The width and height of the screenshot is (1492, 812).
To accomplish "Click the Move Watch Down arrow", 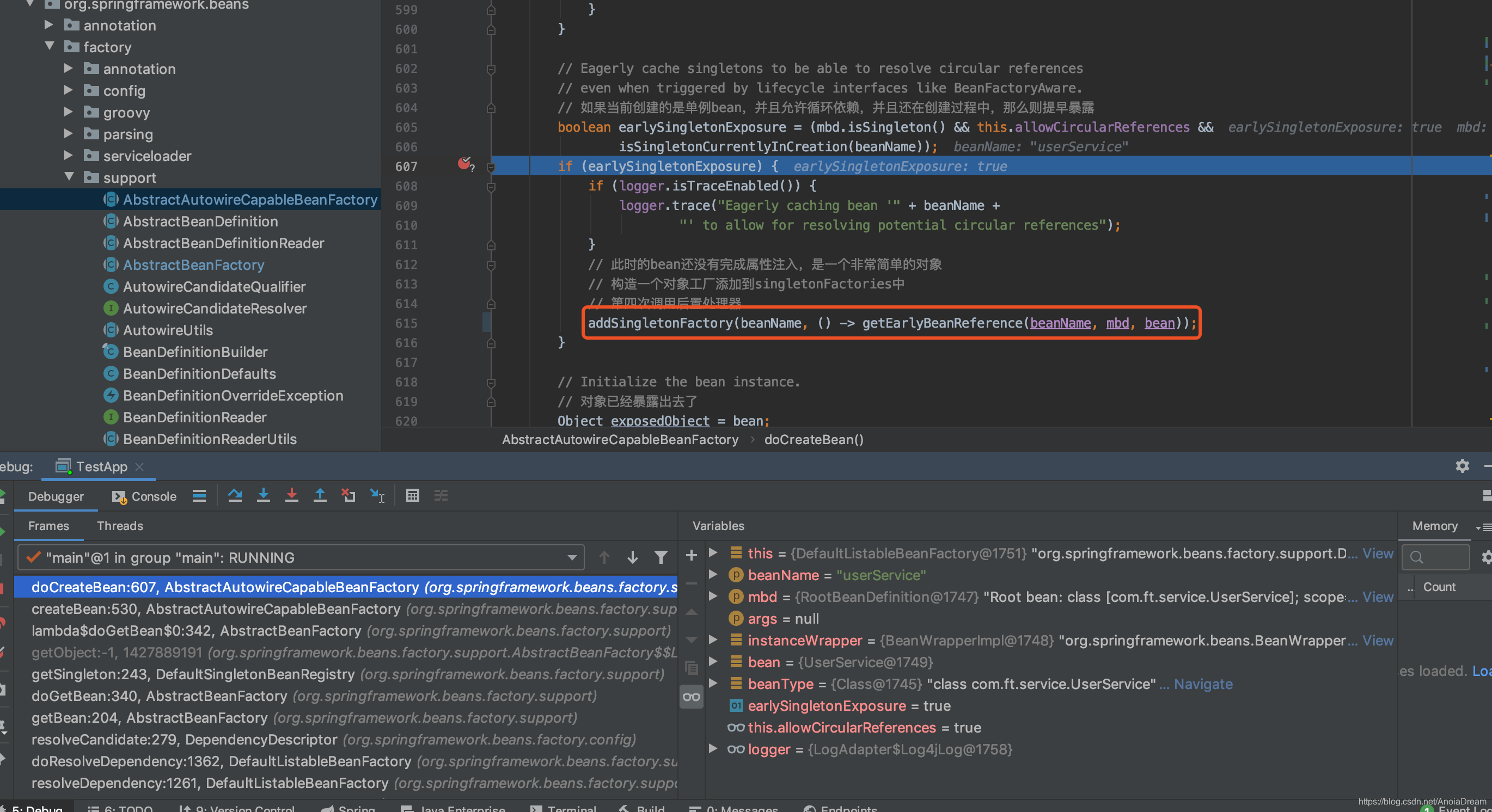I will point(691,639).
